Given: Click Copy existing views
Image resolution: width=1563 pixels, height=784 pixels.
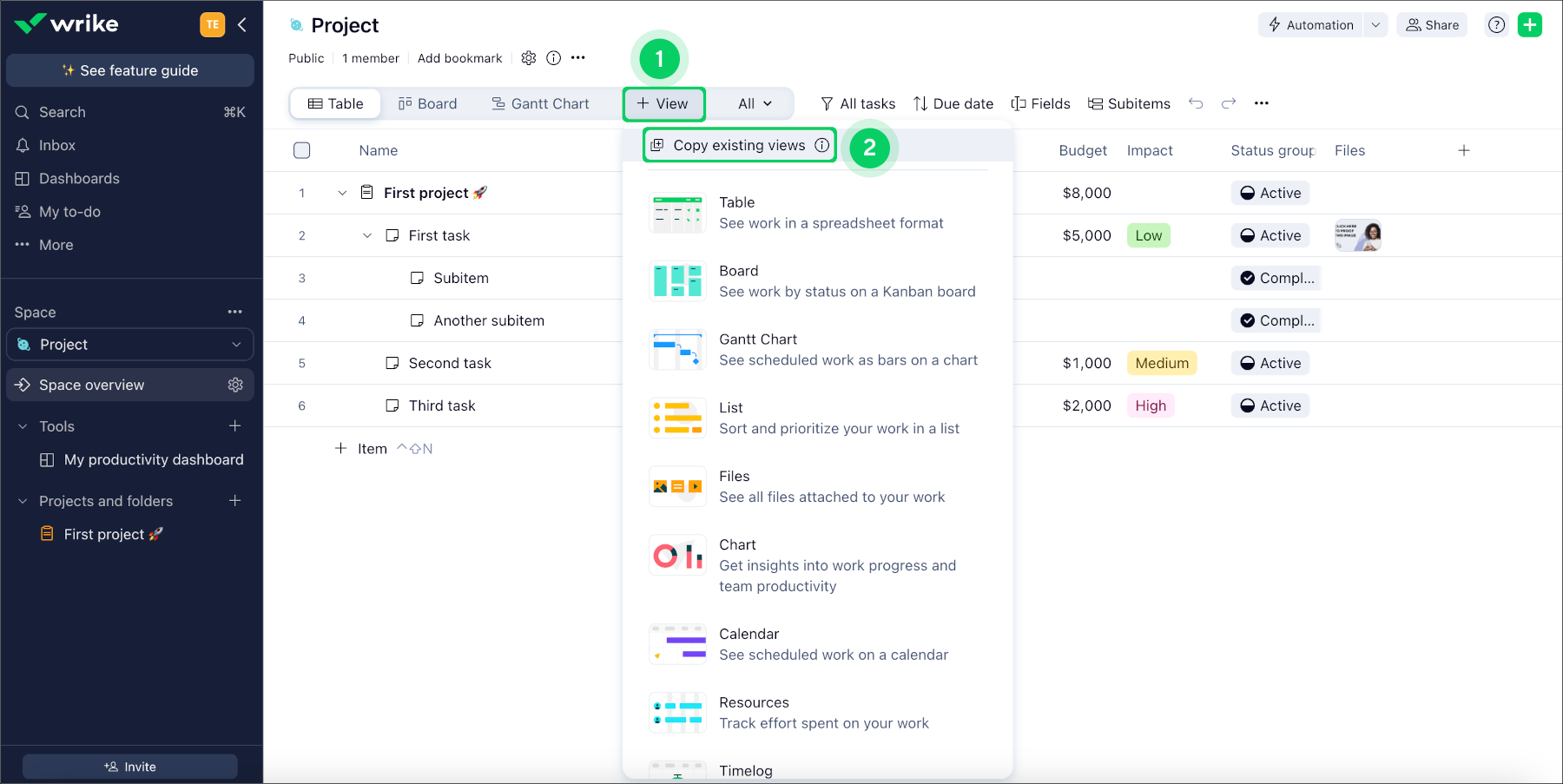Looking at the screenshot, I should click(739, 145).
